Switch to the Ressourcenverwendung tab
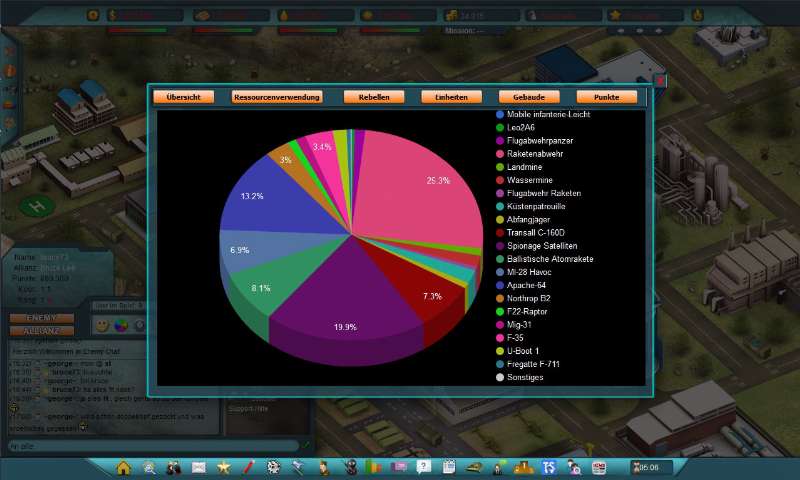 coord(277,97)
